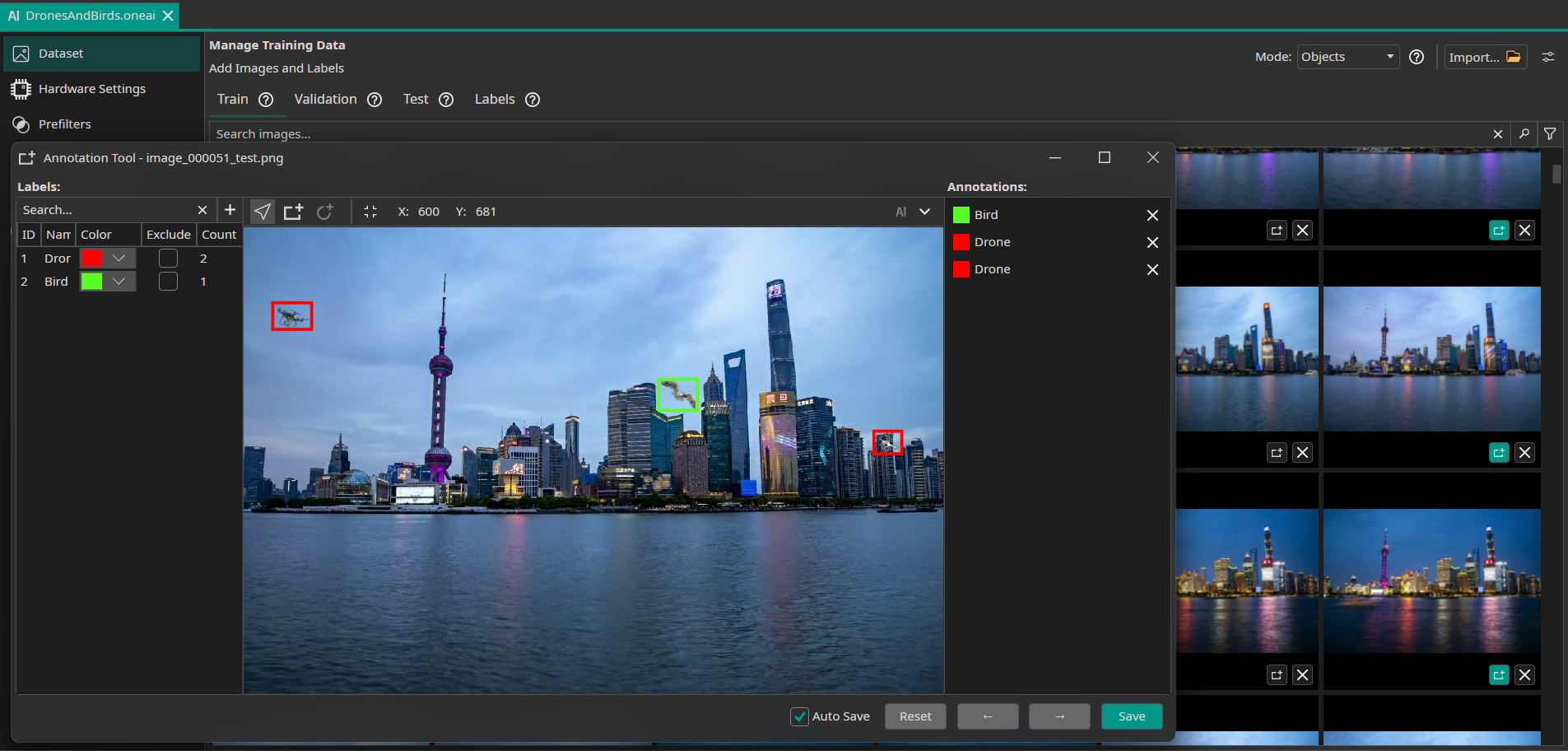
Task: Open the dataset filter icon
Action: click(1550, 133)
